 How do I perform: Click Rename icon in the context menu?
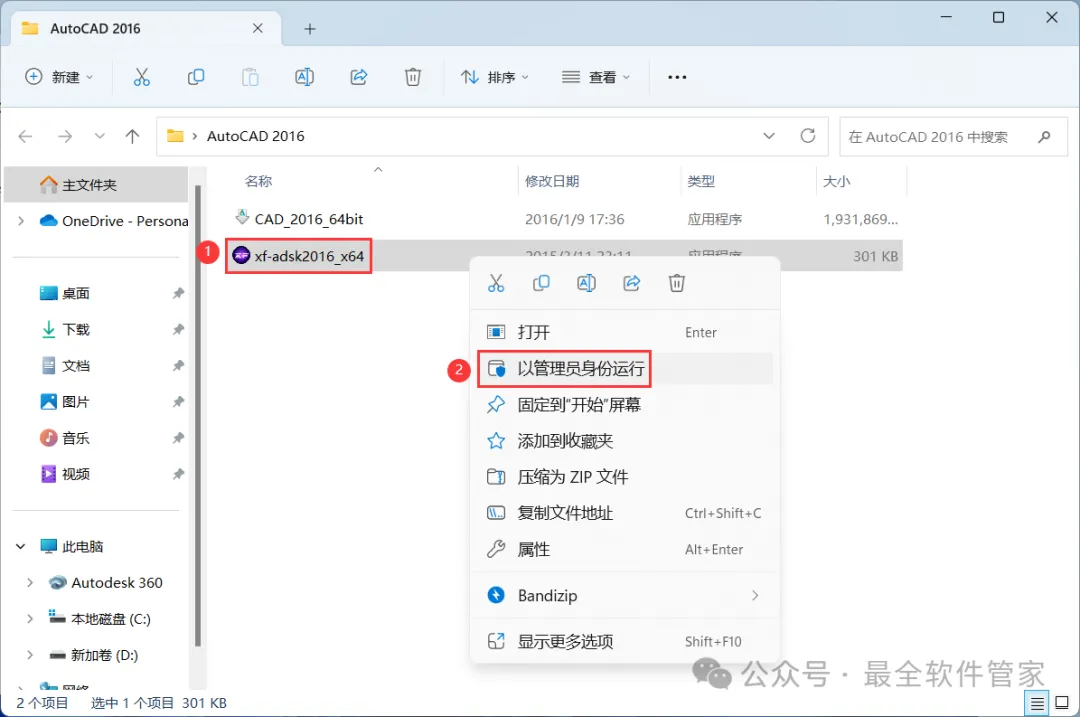[x=586, y=283]
